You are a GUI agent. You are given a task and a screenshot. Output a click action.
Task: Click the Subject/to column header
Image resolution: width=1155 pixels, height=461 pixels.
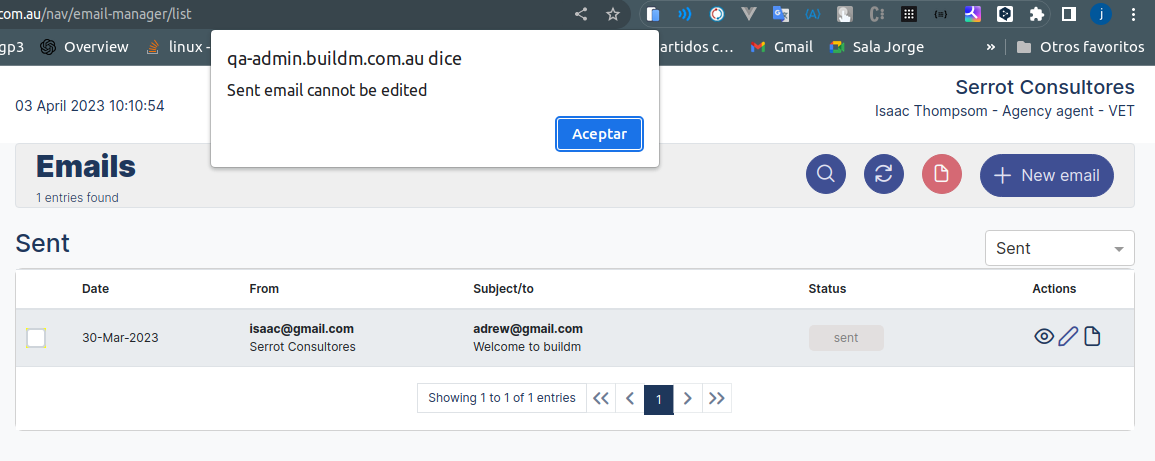[x=503, y=289]
